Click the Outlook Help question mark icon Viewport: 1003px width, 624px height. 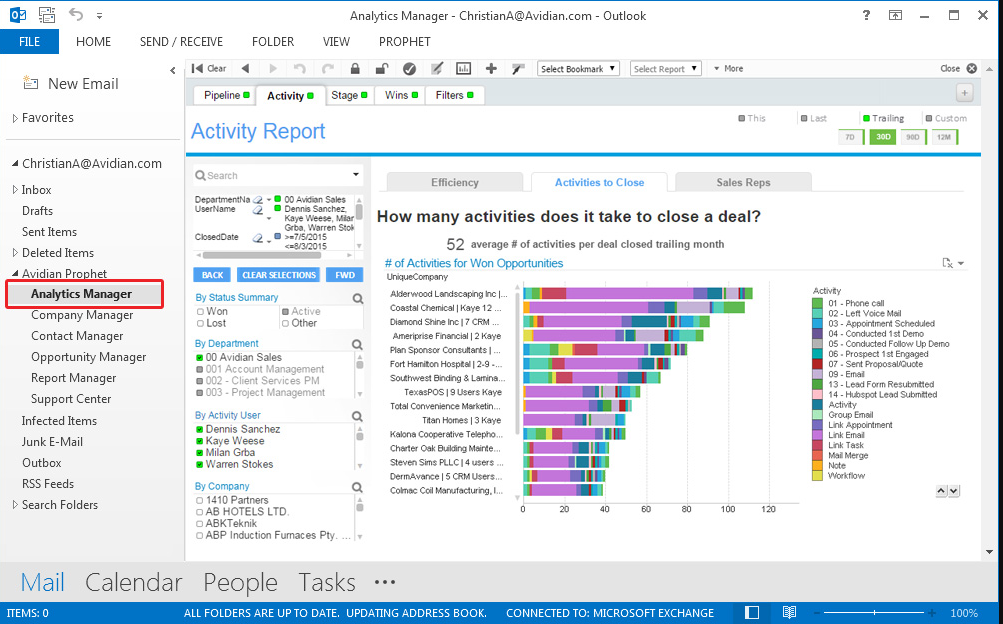pos(866,15)
